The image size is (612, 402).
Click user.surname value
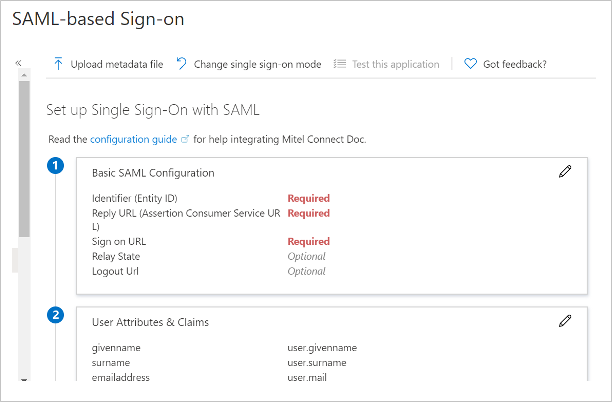(317, 363)
